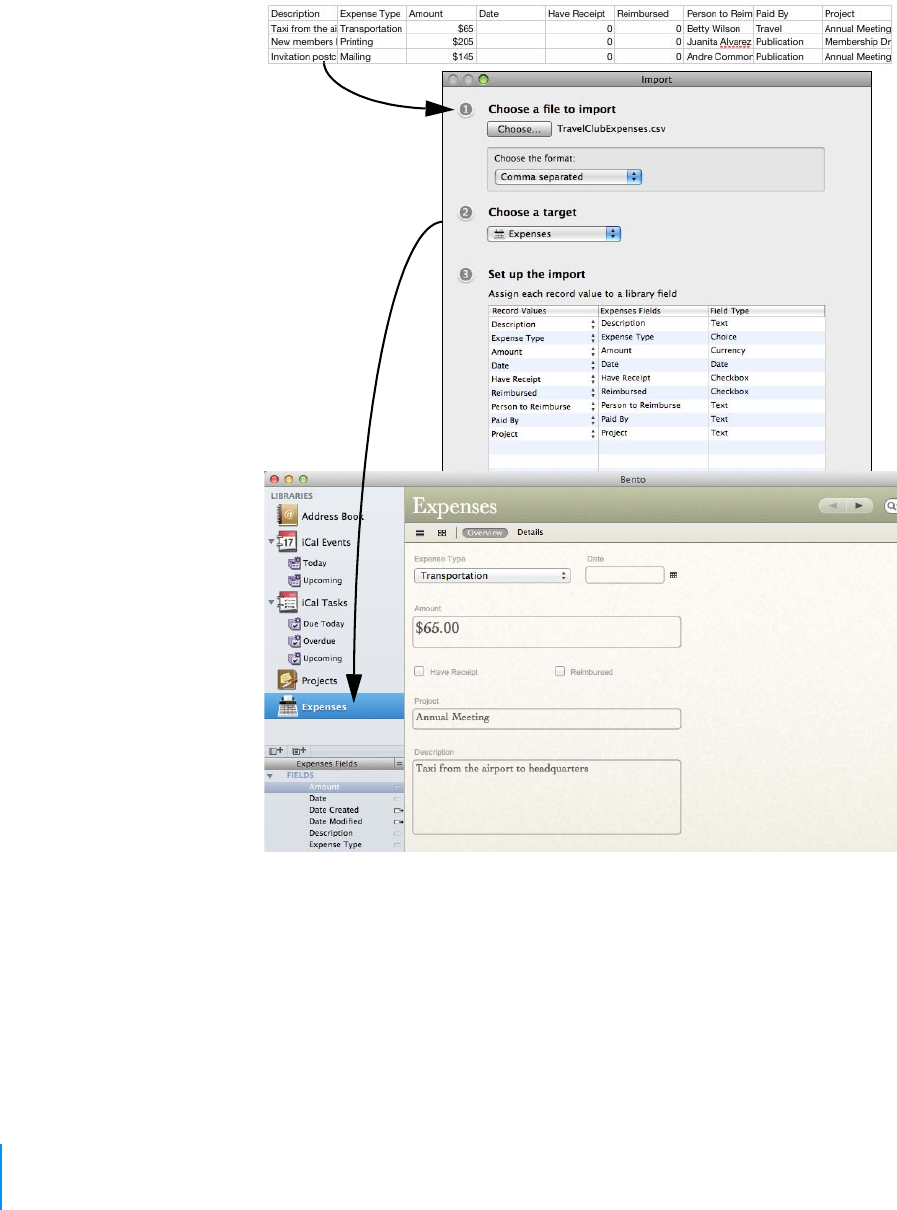
Task: Open the Expenses Fields panel options
Action: tap(399, 763)
